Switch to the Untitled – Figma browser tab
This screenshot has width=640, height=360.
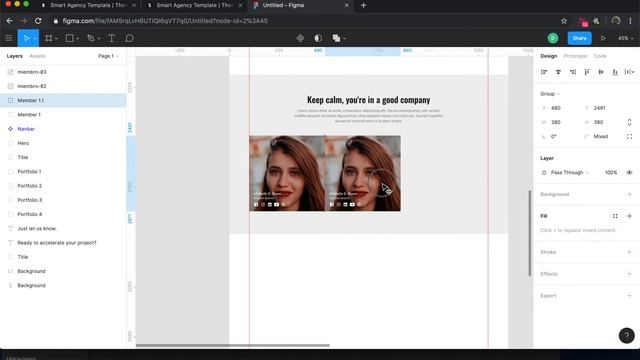(x=300, y=5)
